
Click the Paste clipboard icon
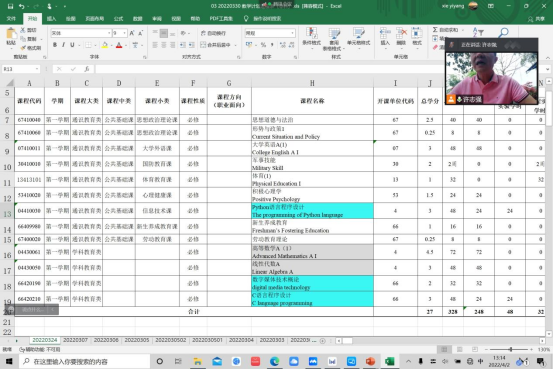[11, 34]
